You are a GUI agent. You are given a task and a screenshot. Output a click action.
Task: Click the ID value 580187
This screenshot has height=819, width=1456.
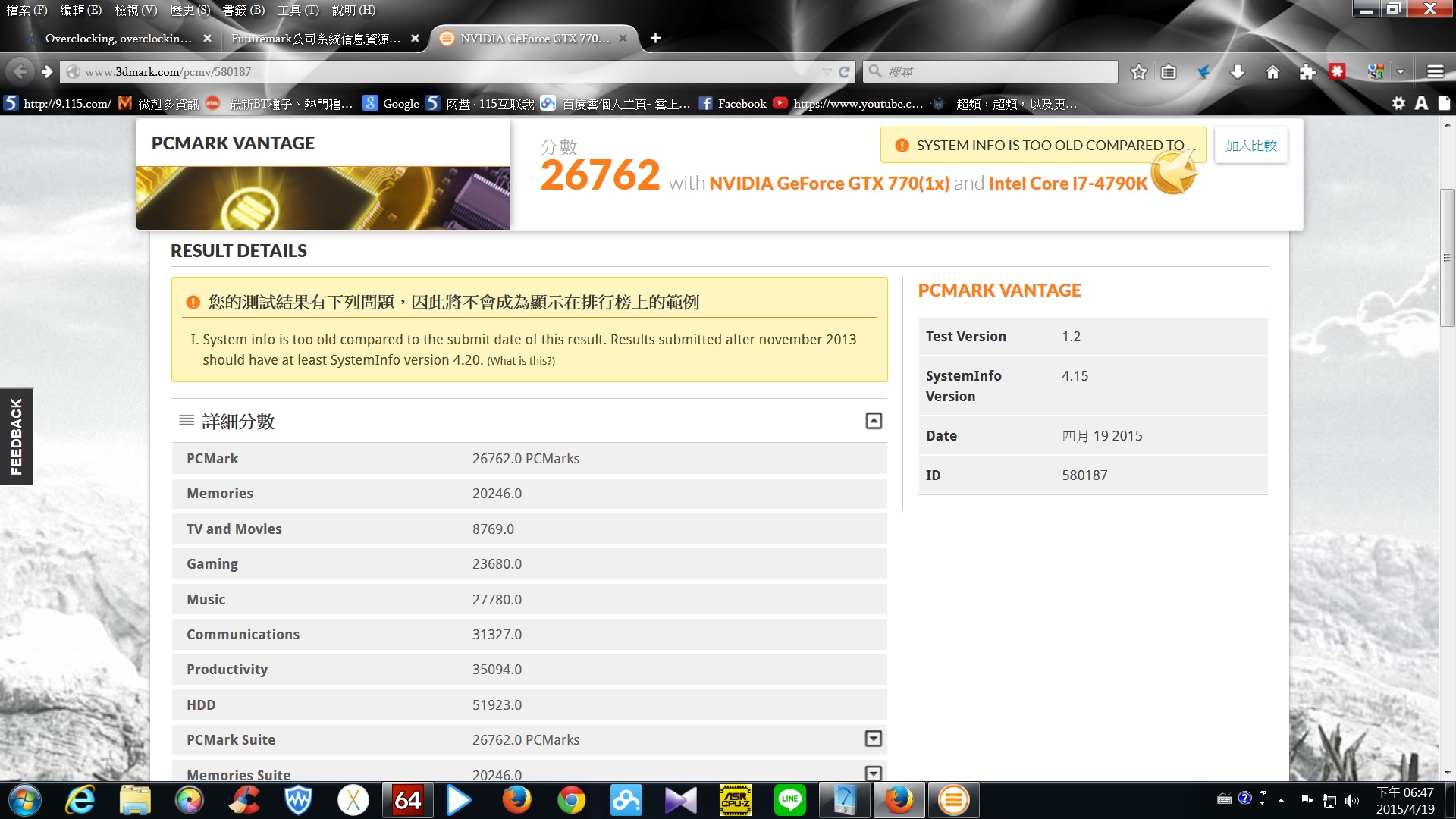(1084, 475)
